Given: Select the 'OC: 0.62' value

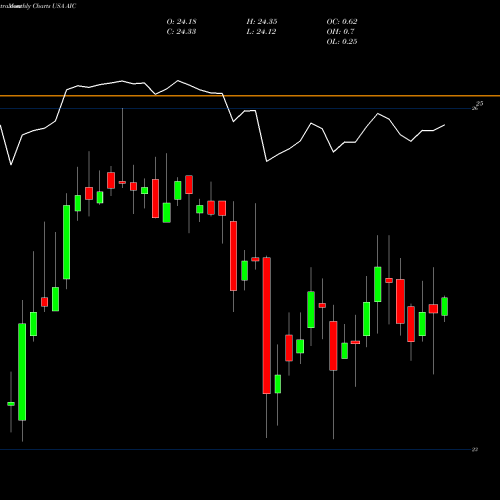Looking at the screenshot, I should (x=342, y=22).
